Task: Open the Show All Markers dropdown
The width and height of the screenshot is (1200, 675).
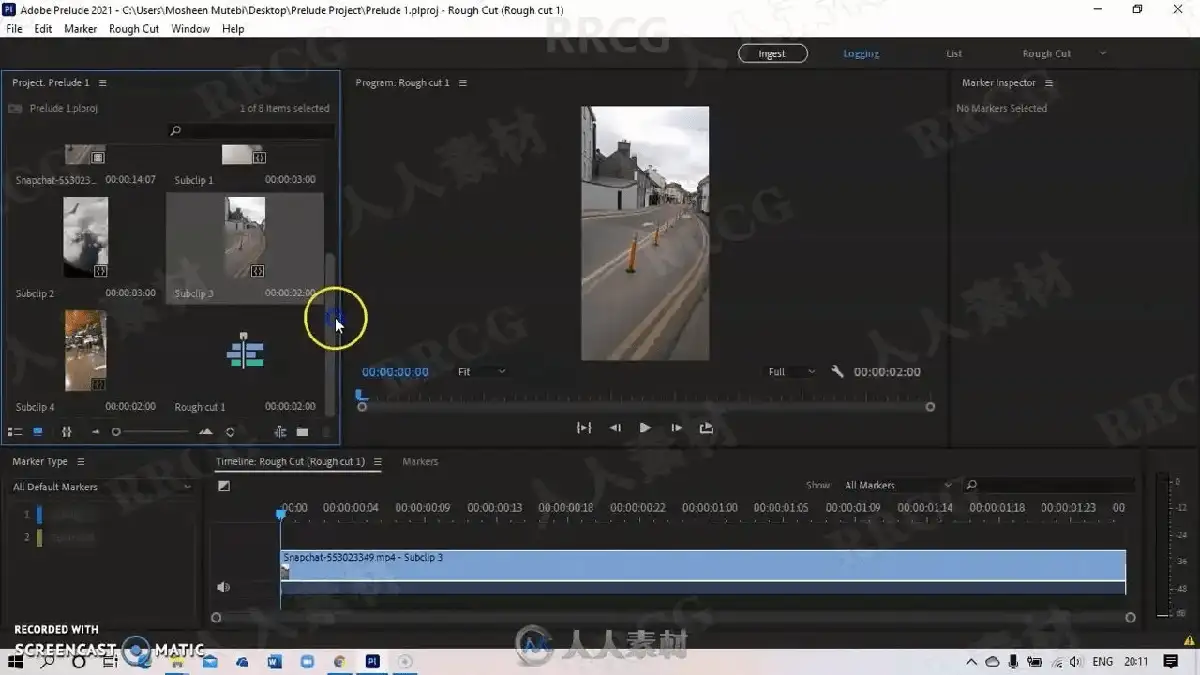Action: [898, 486]
